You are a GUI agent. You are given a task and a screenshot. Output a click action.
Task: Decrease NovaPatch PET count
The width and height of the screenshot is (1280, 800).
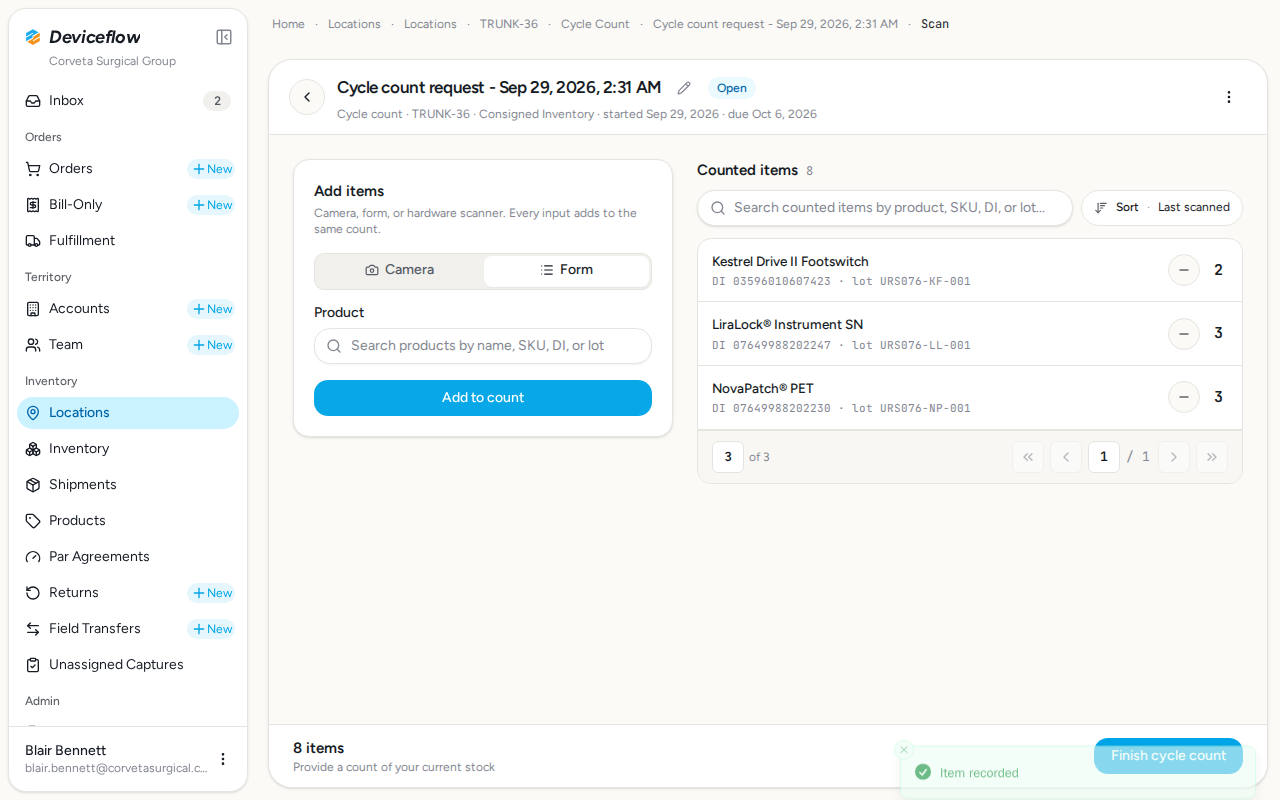(1184, 397)
